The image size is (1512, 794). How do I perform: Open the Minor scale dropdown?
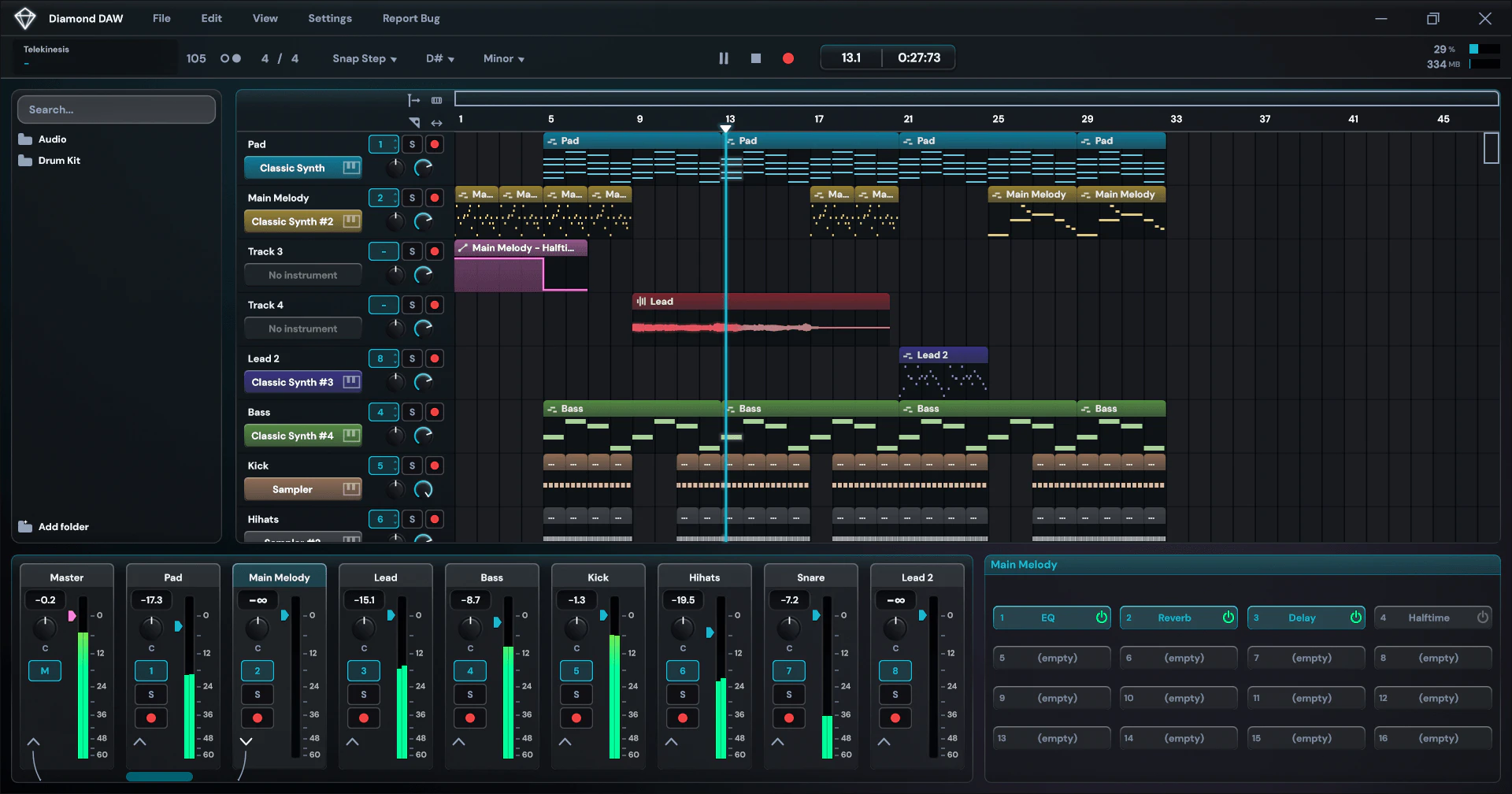pyautogui.click(x=504, y=58)
